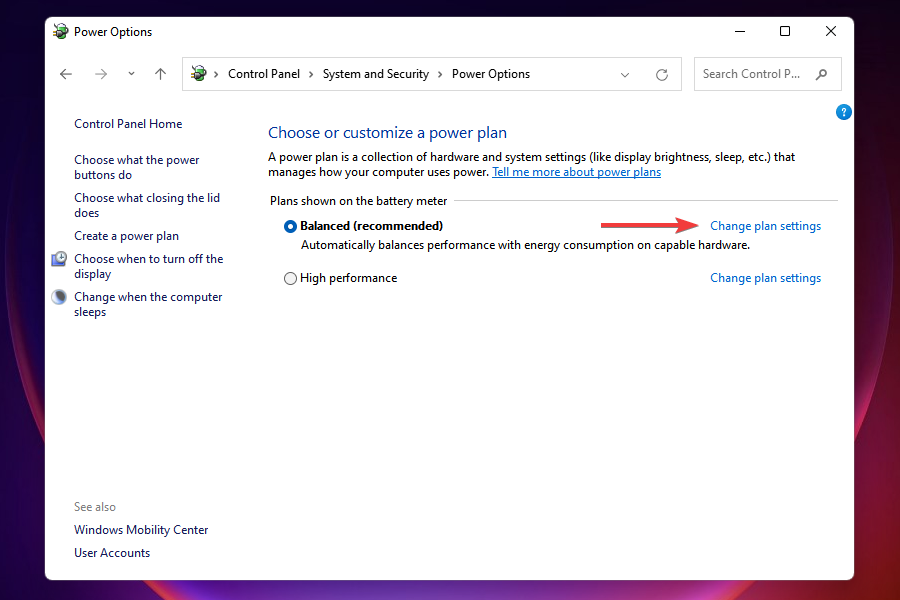Select the Balanced (recommended) plan

290,226
